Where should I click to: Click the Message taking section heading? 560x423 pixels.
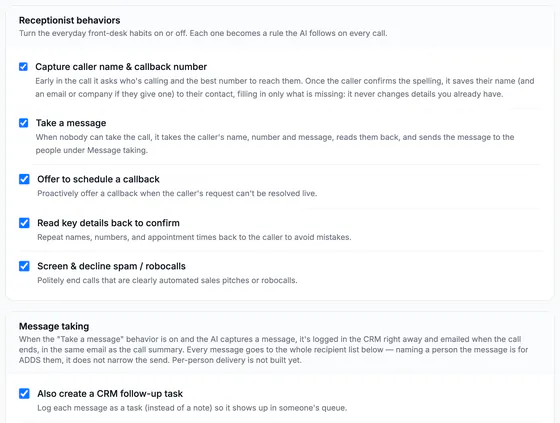[x=54, y=326]
